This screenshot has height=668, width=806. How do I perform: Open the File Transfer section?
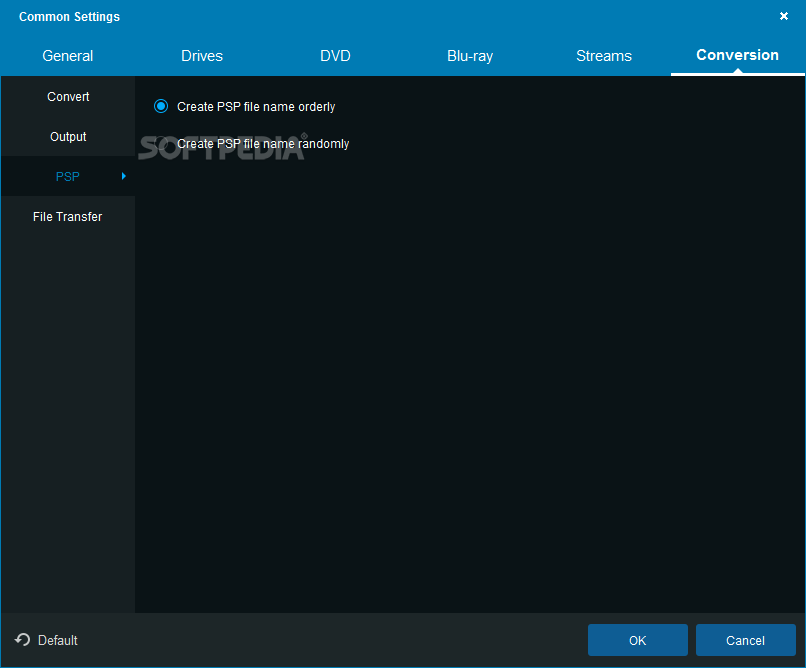tap(68, 216)
